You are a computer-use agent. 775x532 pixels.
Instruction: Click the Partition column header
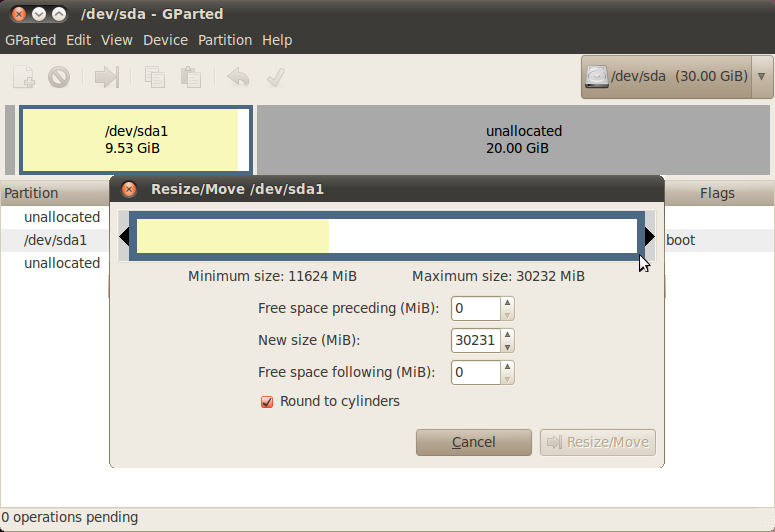(x=54, y=193)
